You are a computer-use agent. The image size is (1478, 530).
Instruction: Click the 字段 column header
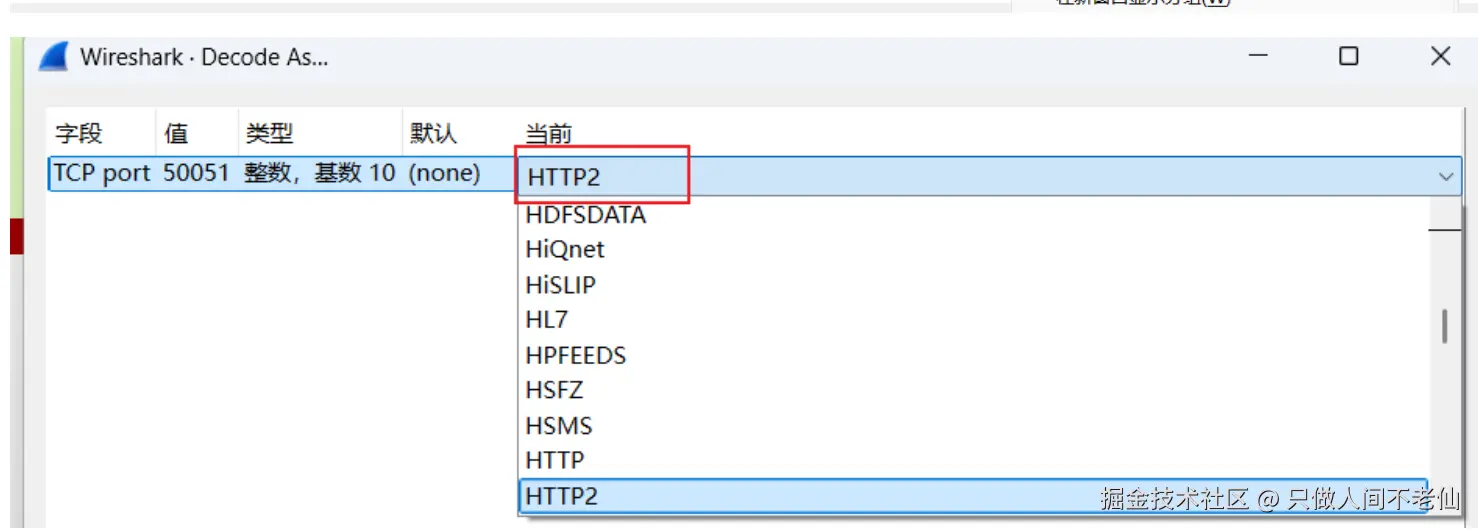coord(79,133)
